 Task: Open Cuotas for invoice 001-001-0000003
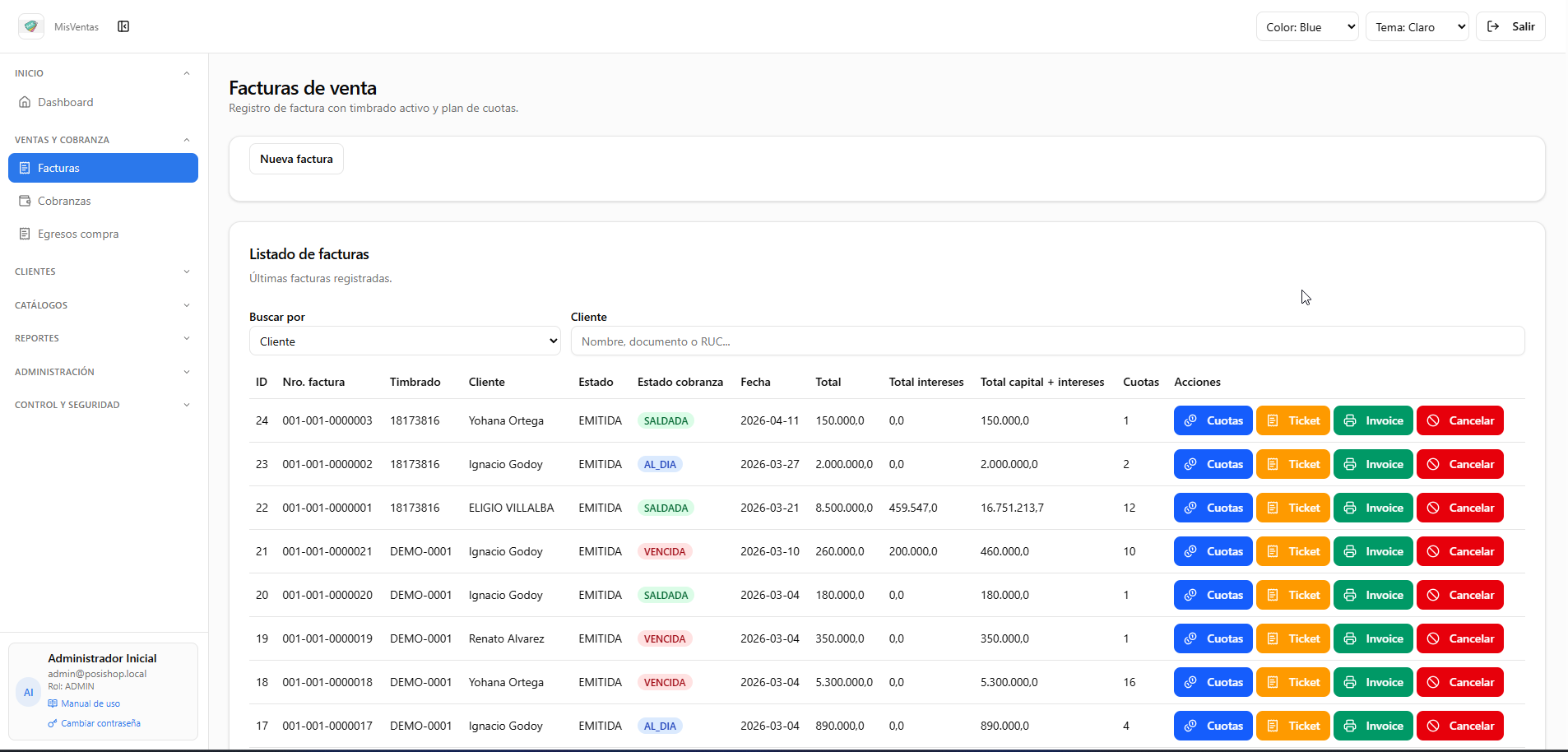(1213, 420)
